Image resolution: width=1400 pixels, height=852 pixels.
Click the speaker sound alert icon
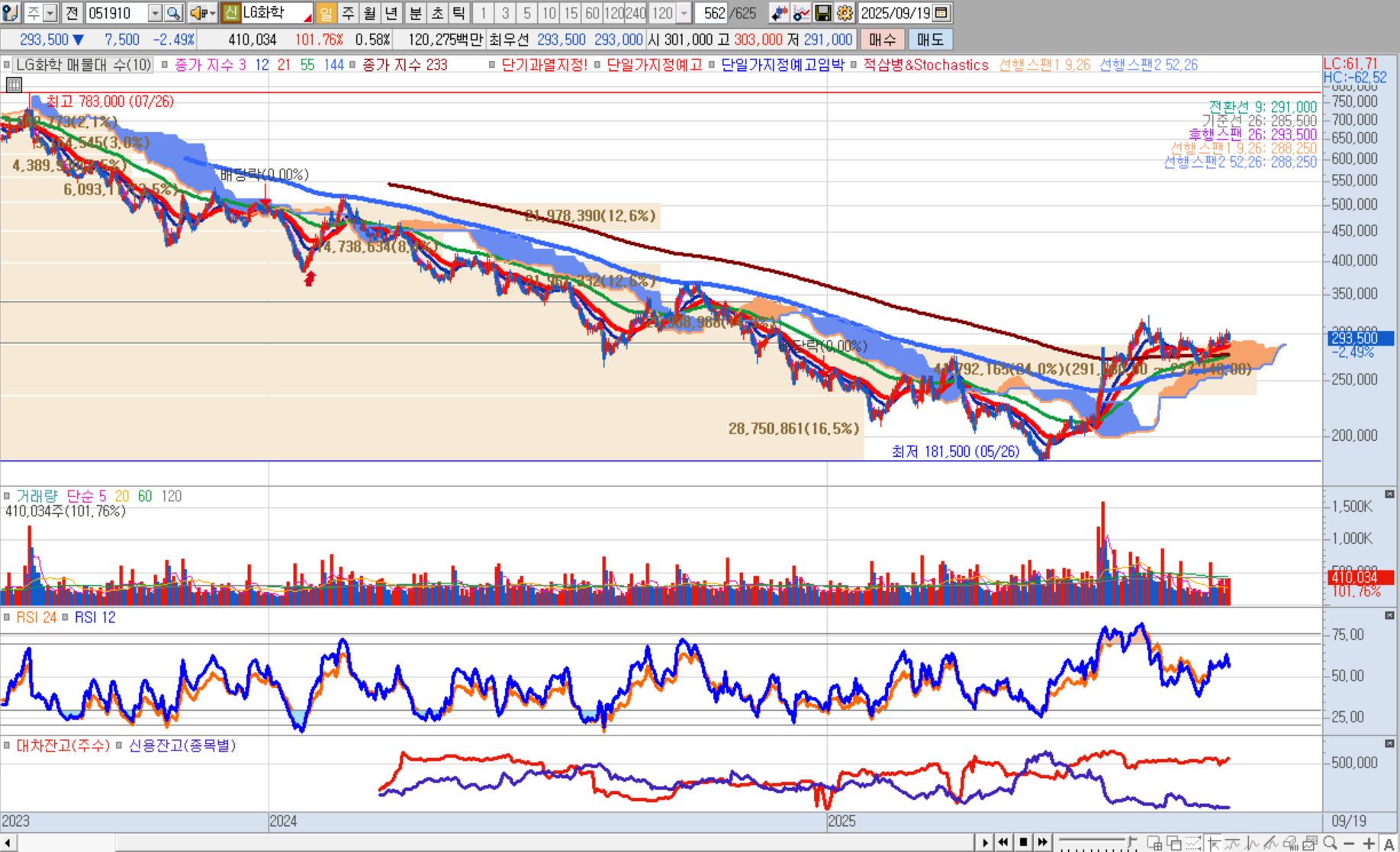pos(198,13)
